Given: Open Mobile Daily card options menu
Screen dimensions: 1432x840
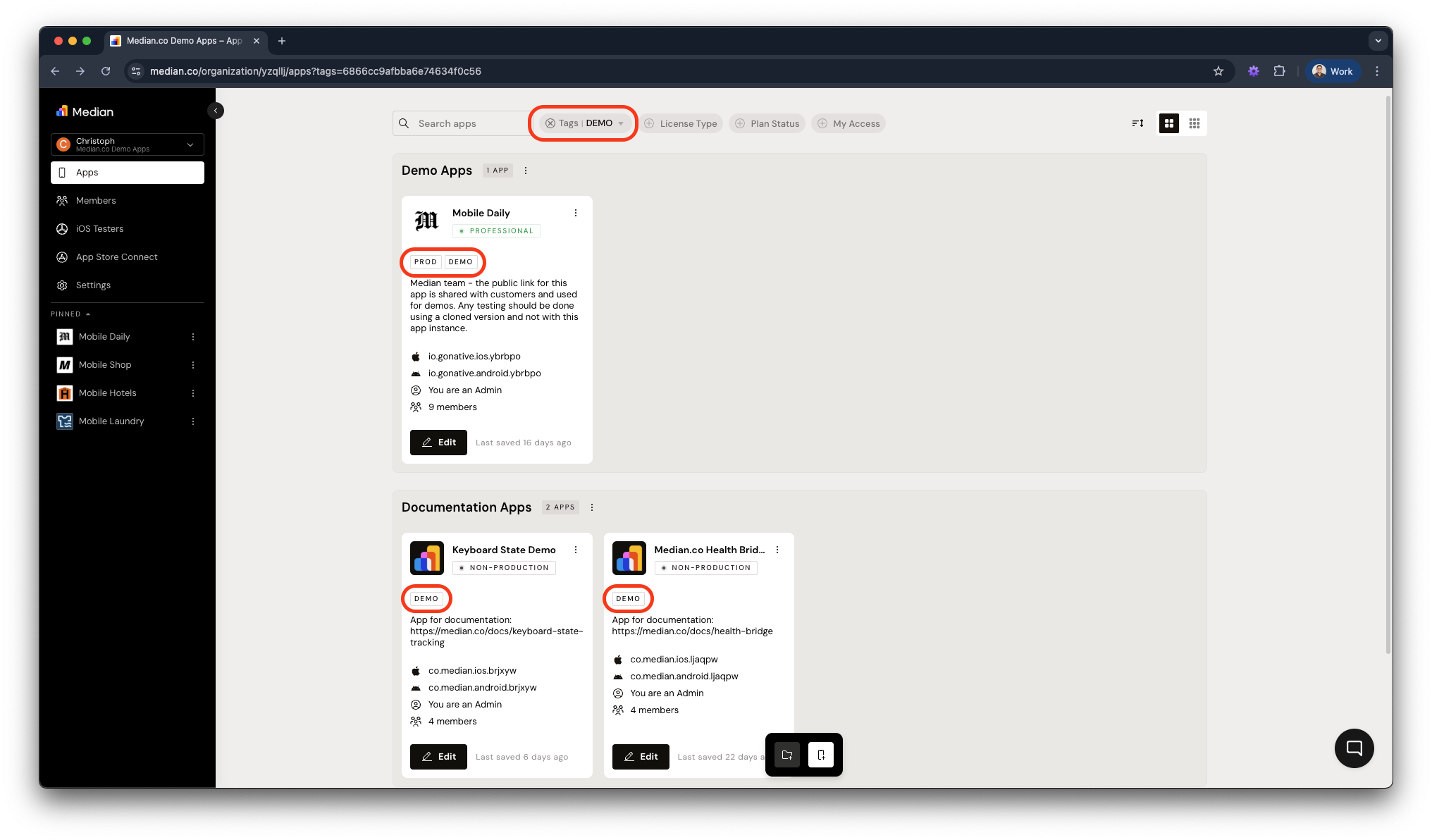Looking at the screenshot, I should [x=576, y=213].
